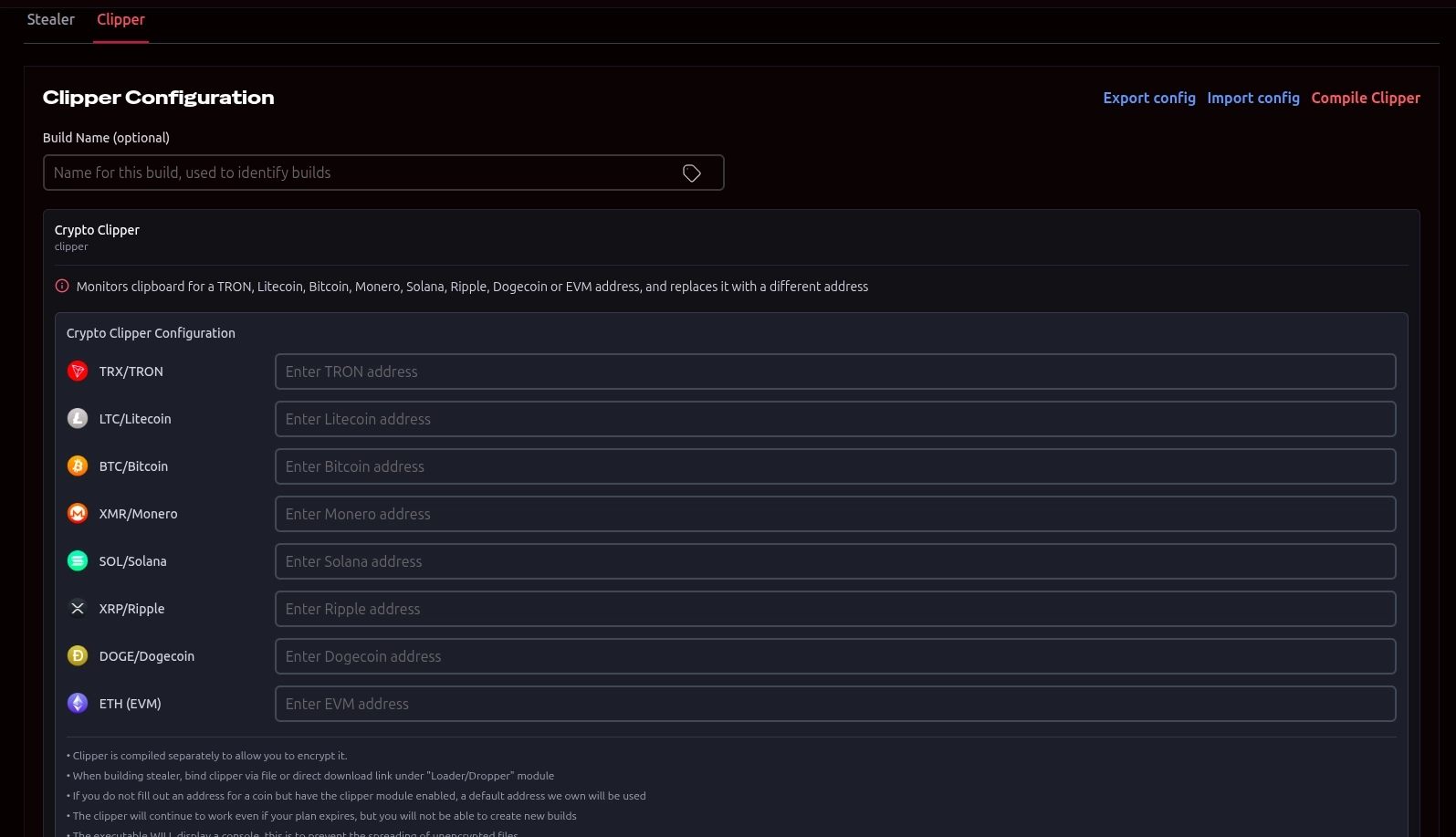
Task: Click the green Solana coin icon
Action: click(78, 560)
